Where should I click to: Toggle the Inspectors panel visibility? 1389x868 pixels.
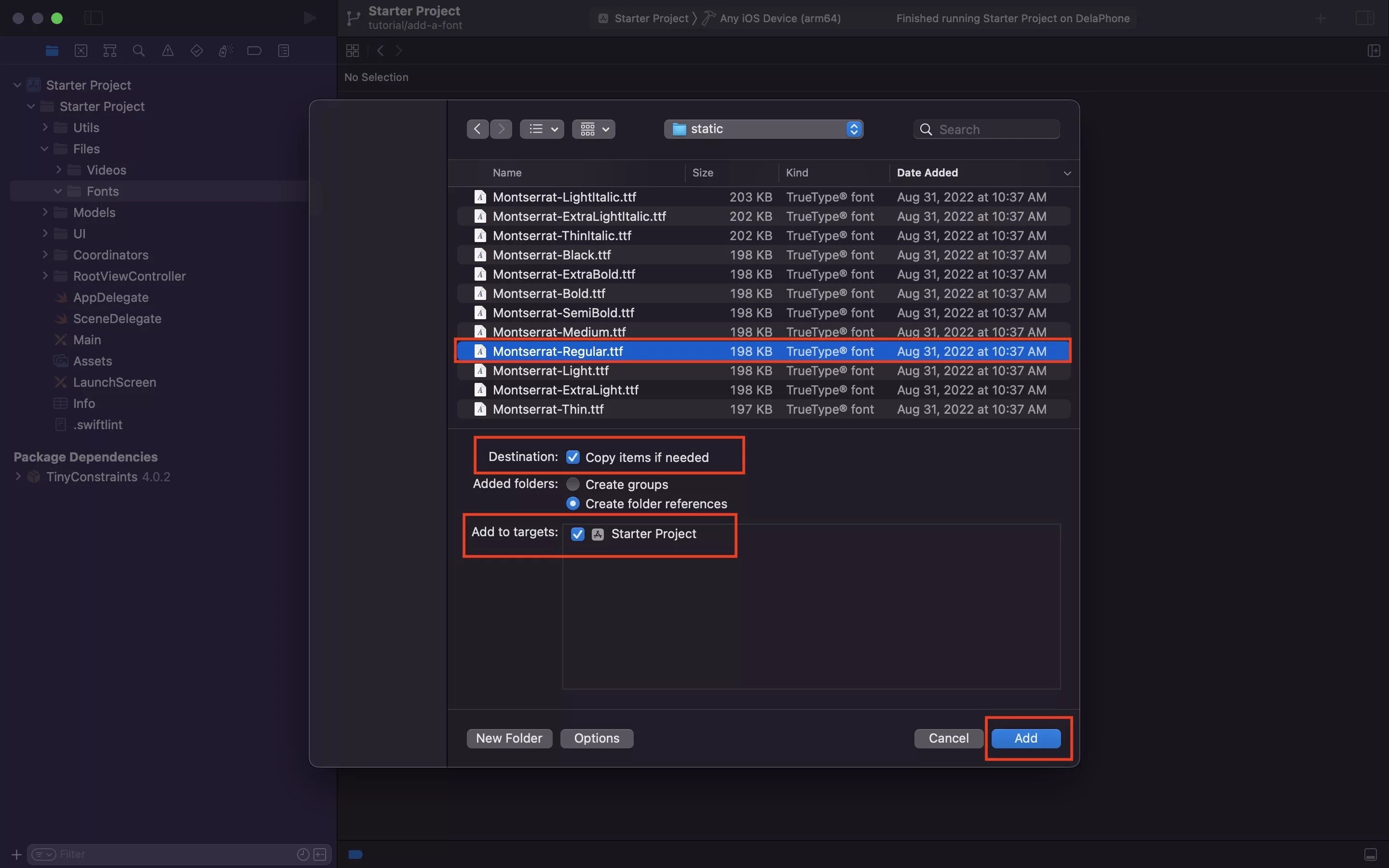(x=1364, y=18)
